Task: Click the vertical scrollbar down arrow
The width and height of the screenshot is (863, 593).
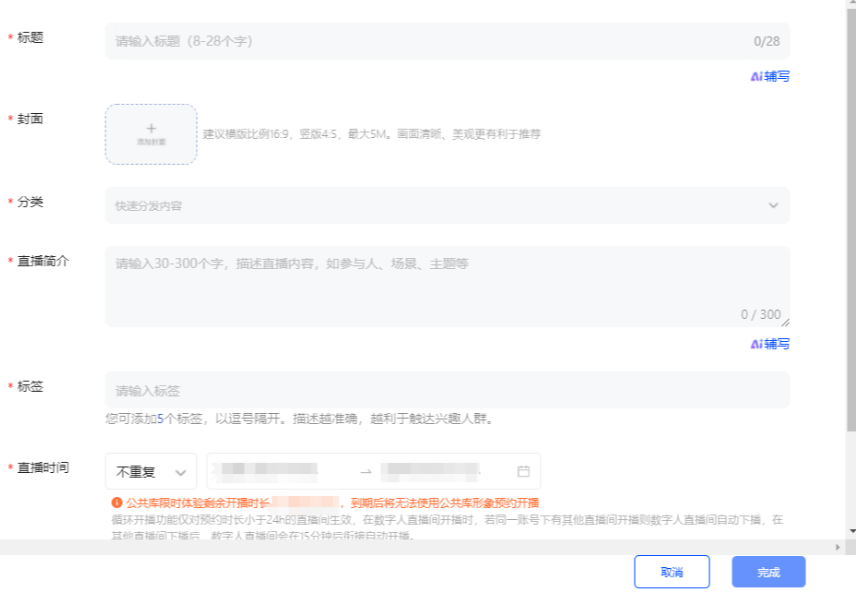Action: pyautogui.click(x=851, y=531)
